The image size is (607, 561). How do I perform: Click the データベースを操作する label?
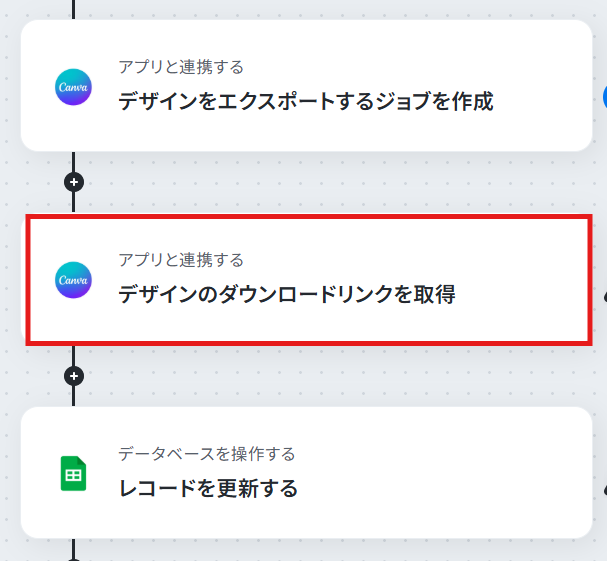[x=206, y=454]
